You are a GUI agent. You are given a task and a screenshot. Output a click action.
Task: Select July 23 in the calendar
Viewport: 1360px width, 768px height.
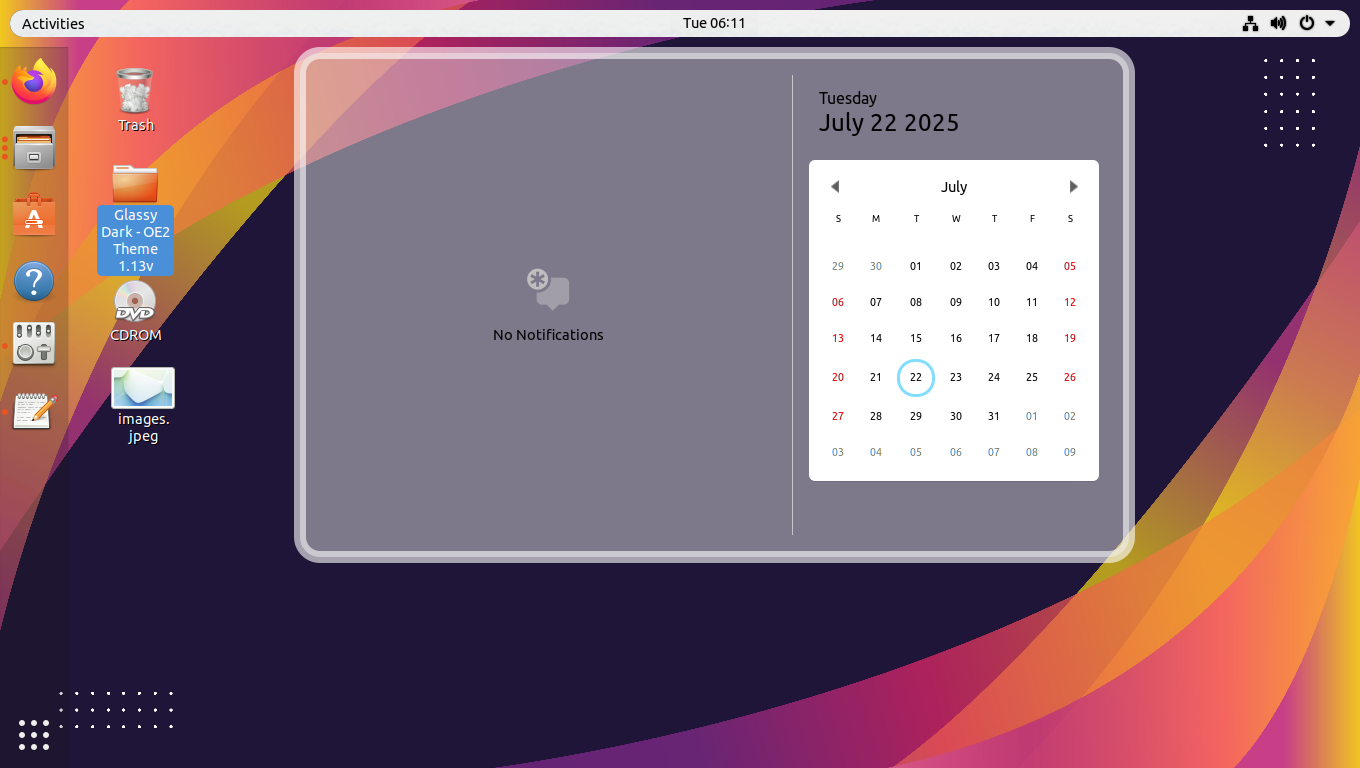(956, 378)
